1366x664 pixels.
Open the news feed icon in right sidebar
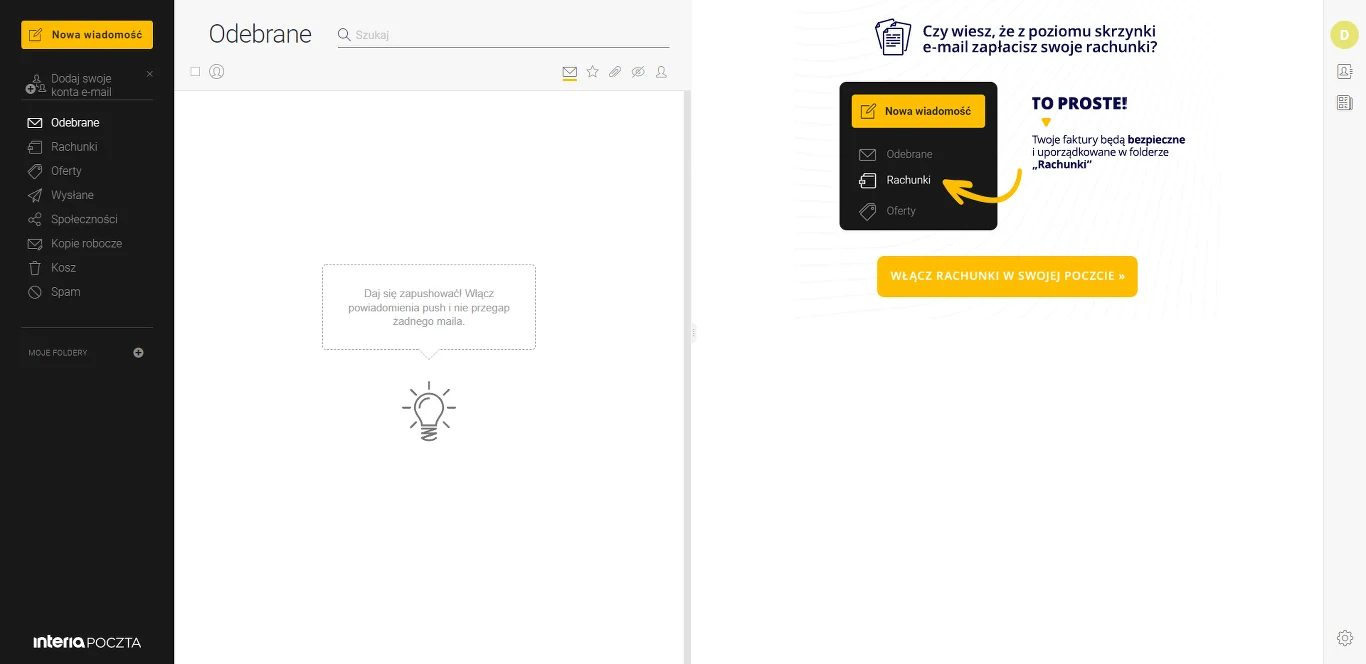point(1344,103)
